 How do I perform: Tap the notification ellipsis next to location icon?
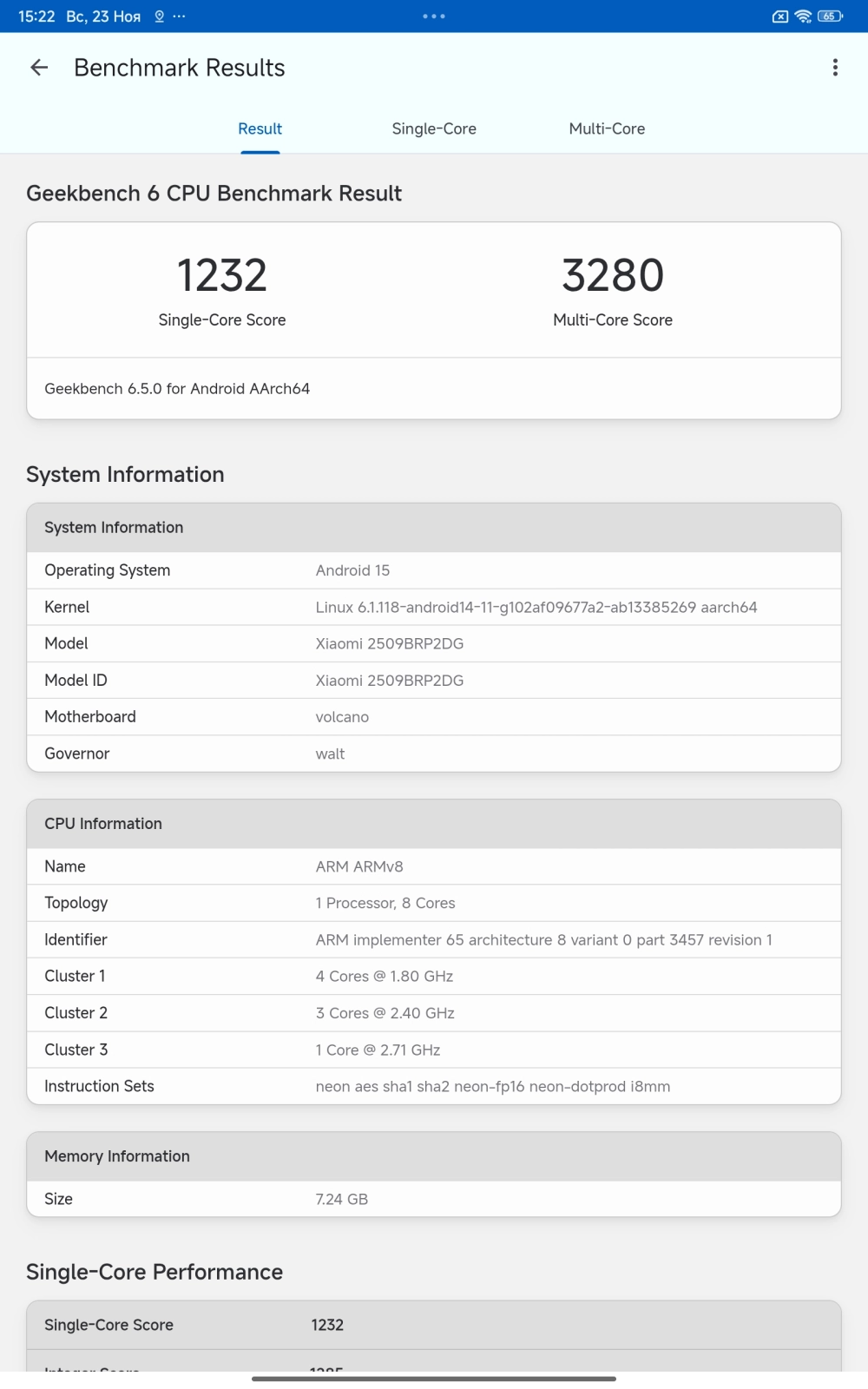pos(180,16)
